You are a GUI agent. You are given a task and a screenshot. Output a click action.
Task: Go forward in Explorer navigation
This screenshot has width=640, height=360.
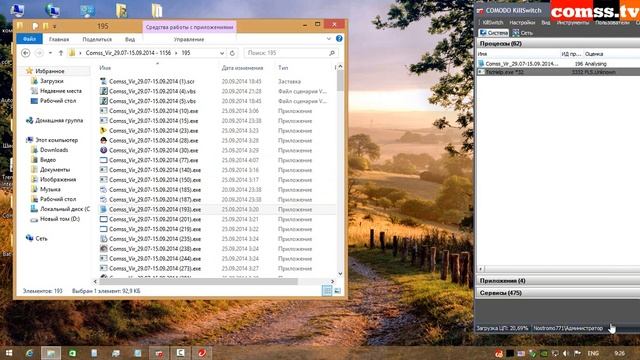tap(39, 53)
